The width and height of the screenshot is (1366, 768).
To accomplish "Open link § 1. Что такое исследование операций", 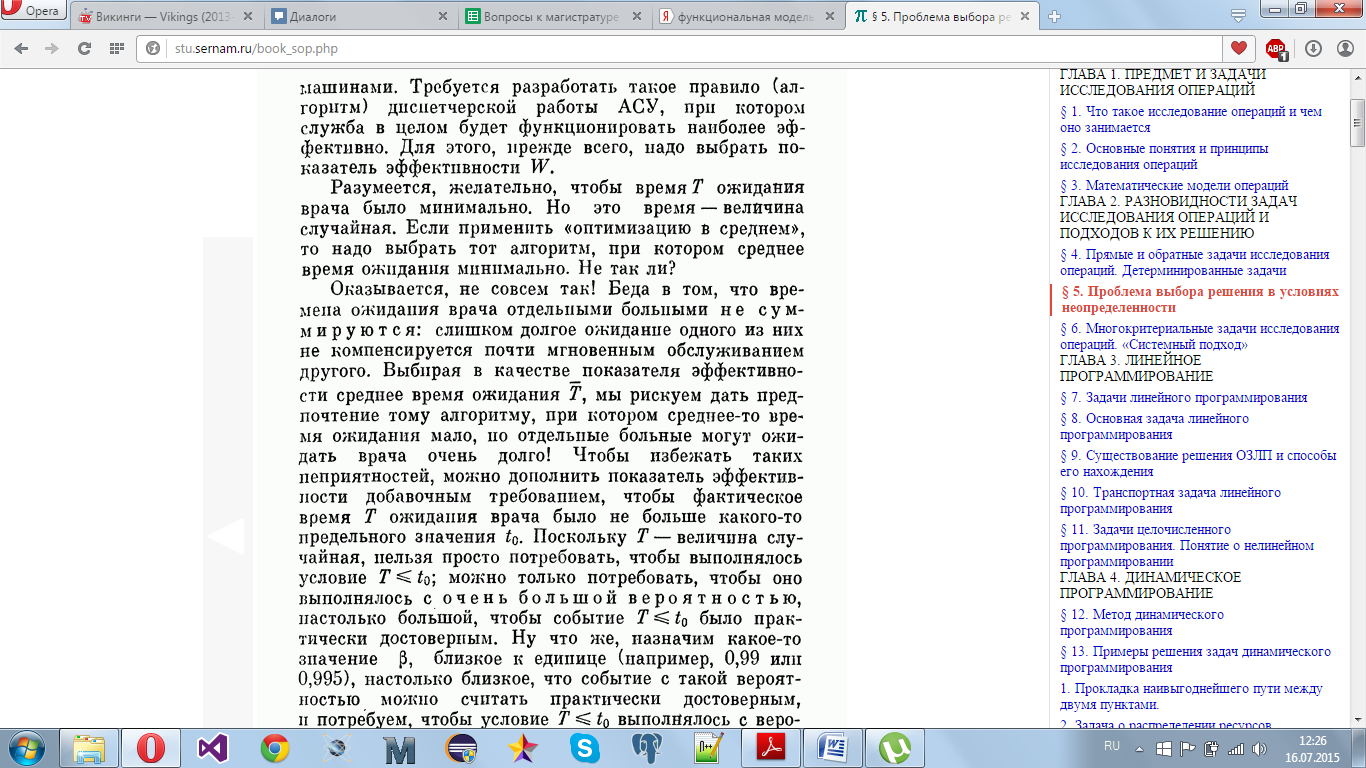I will pos(1191,120).
